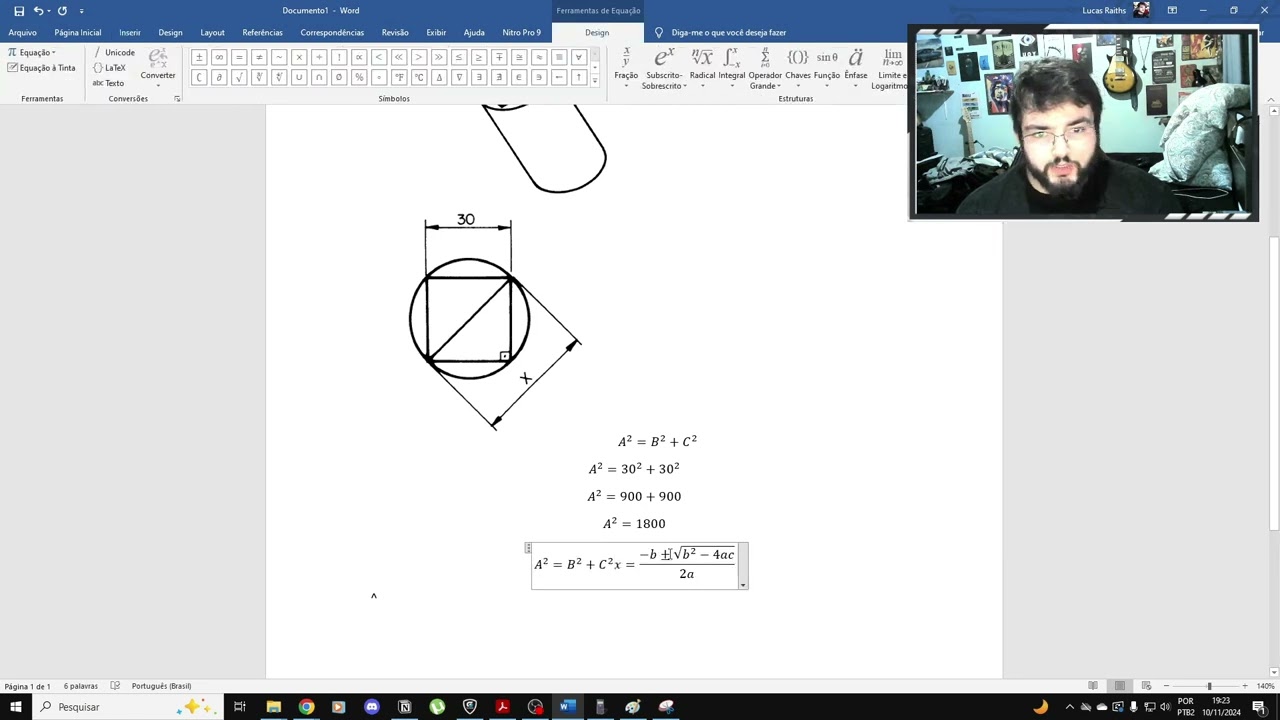This screenshot has height=720, width=1280.
Task: Redo the last action
Action: point(62,11)
